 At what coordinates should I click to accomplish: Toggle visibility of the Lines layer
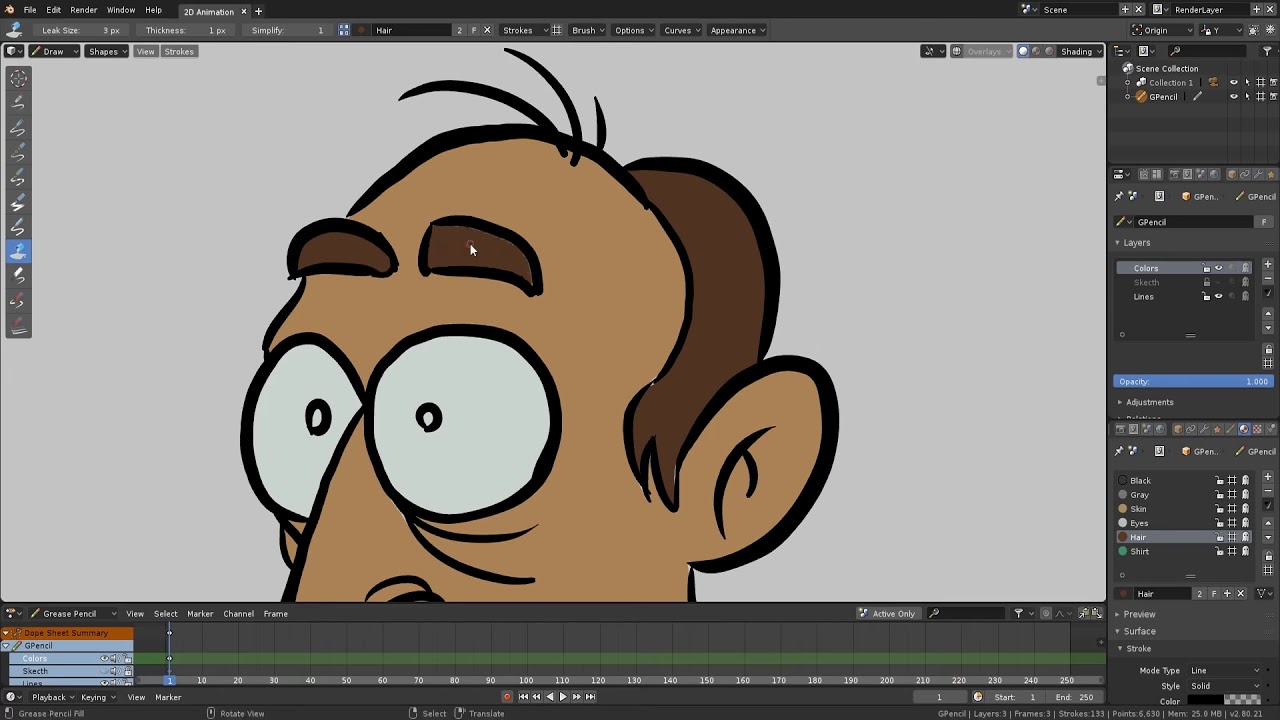click(x=1218, y=297)
